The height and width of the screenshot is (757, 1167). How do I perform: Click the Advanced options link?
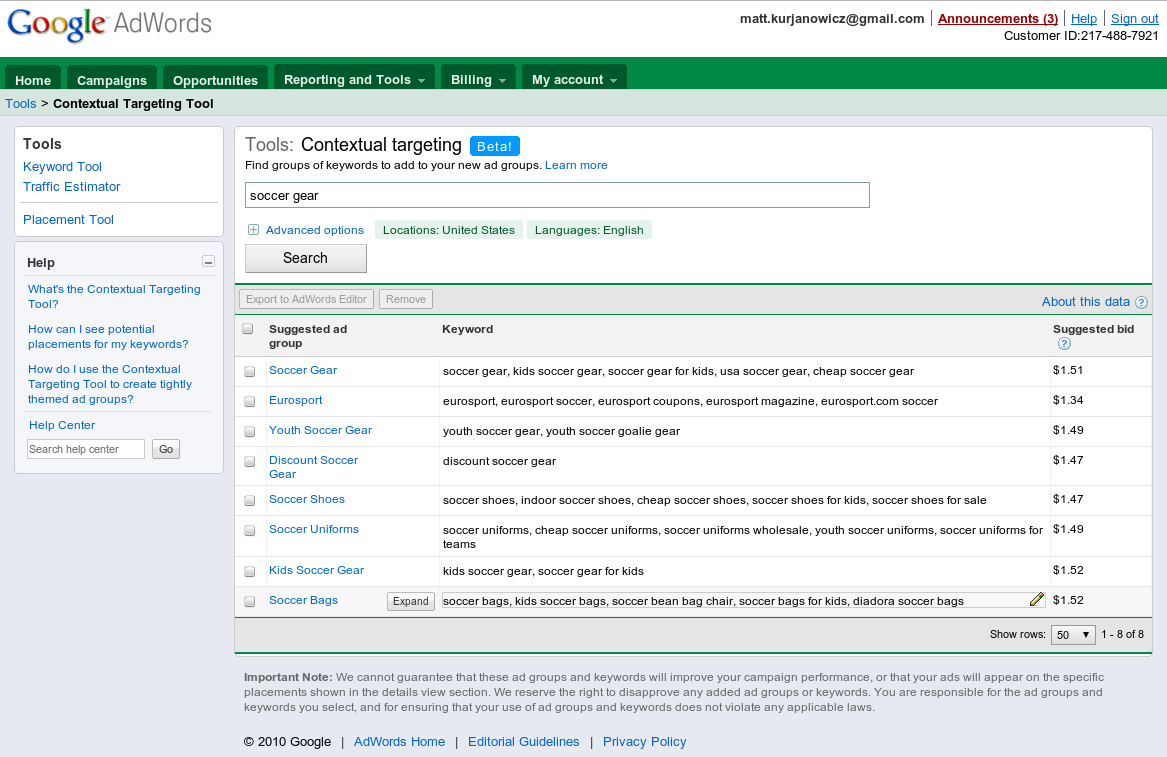(x=315, y=230)
